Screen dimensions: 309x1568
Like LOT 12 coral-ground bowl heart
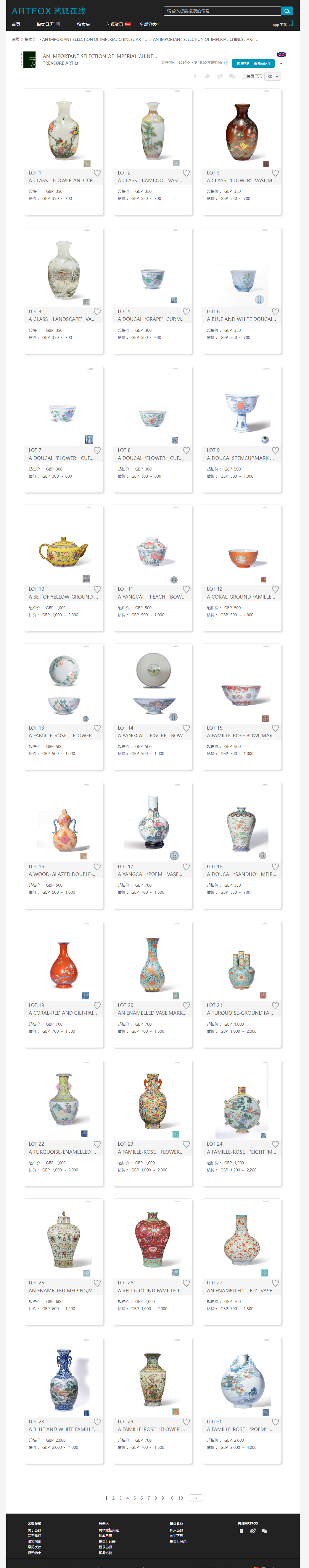pos(276,589)
